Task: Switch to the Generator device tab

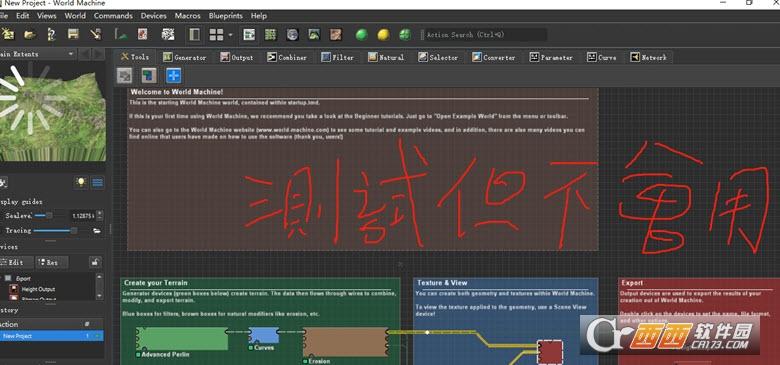Action: [x=184, y=57]
